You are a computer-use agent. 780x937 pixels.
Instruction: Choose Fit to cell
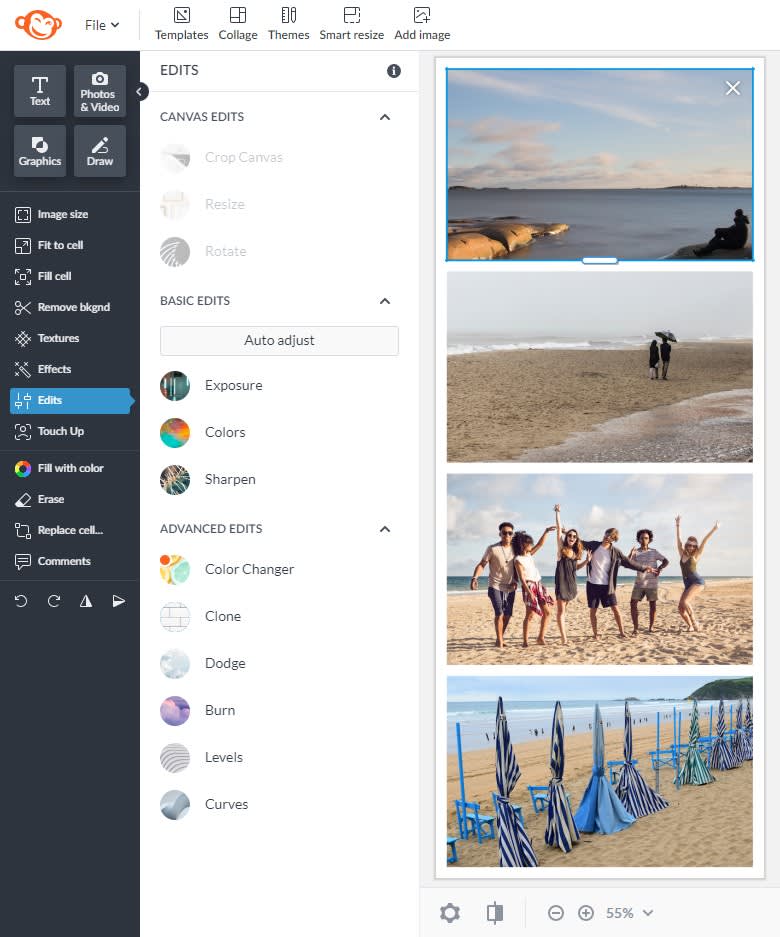[49, 246]
